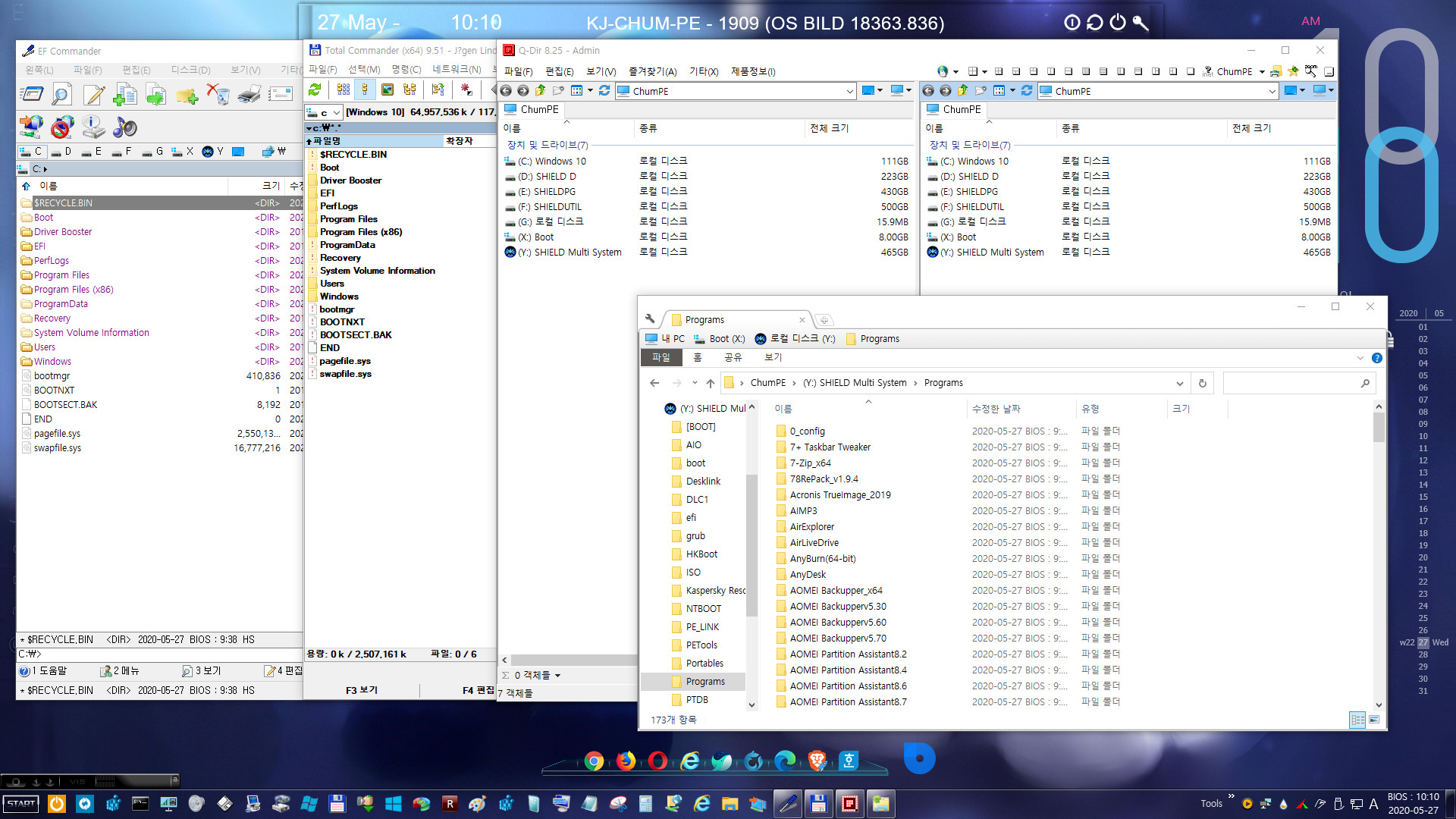Click the Explorer search input field
Screen dimensions: 1456x819
click(1299, 383)
